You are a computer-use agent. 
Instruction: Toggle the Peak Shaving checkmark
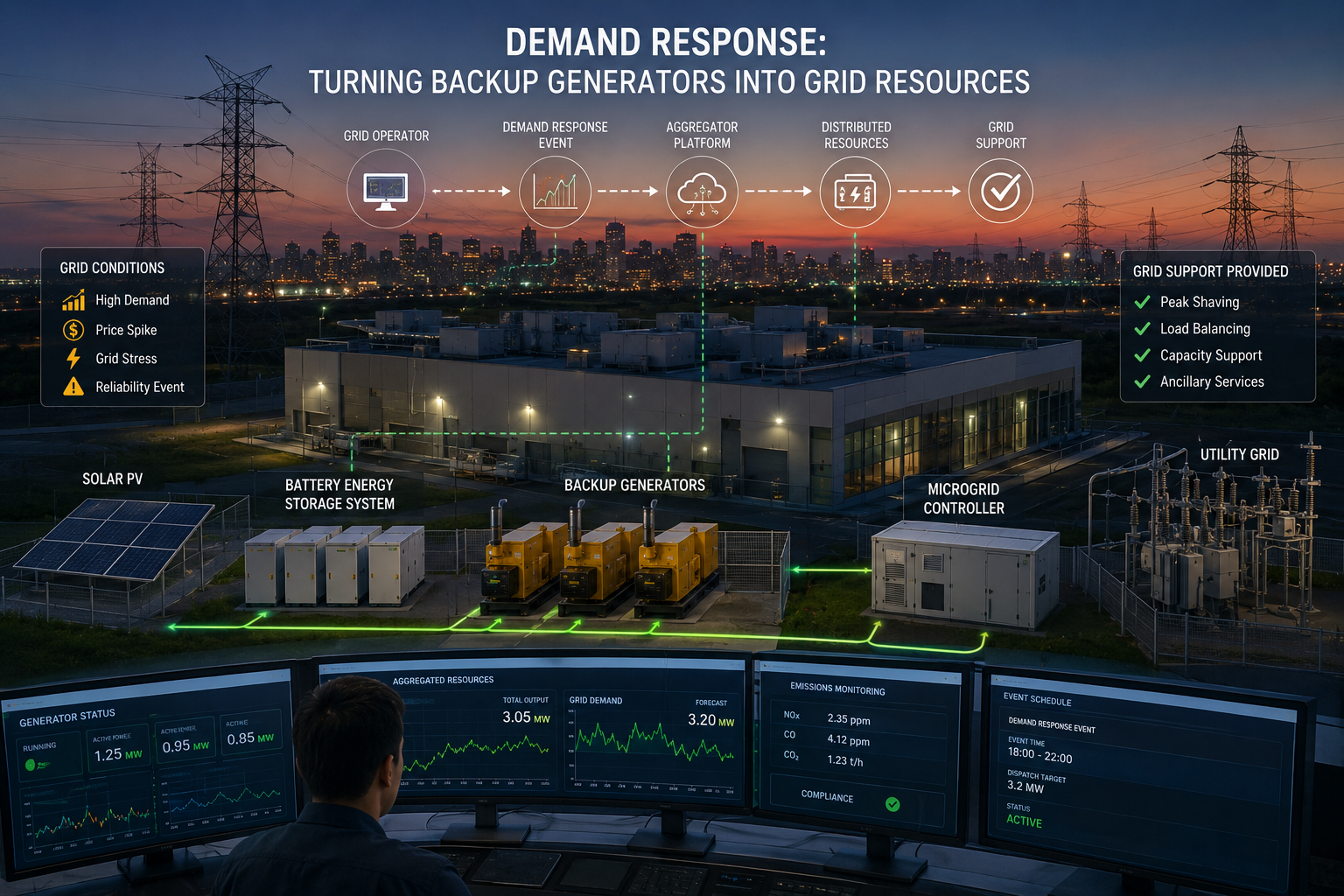pyautogui.click(x=1142, y=302)
